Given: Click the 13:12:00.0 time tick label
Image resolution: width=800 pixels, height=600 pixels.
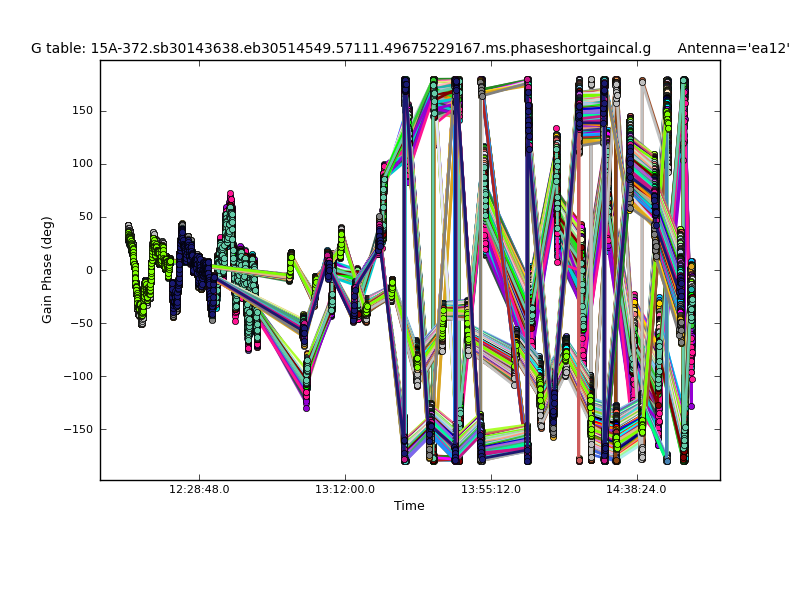Looking at the screenshot, I should (345, 490).
